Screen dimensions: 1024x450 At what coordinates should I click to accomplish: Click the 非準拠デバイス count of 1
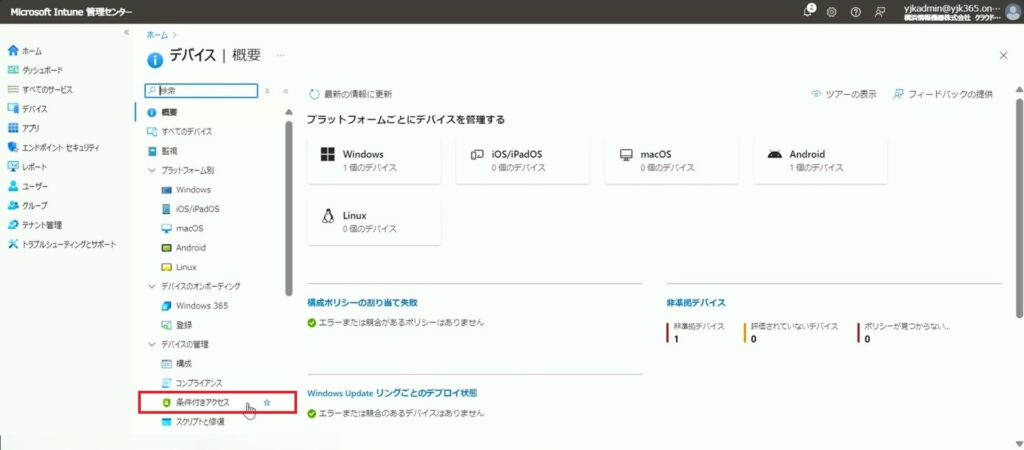(676, 339)
